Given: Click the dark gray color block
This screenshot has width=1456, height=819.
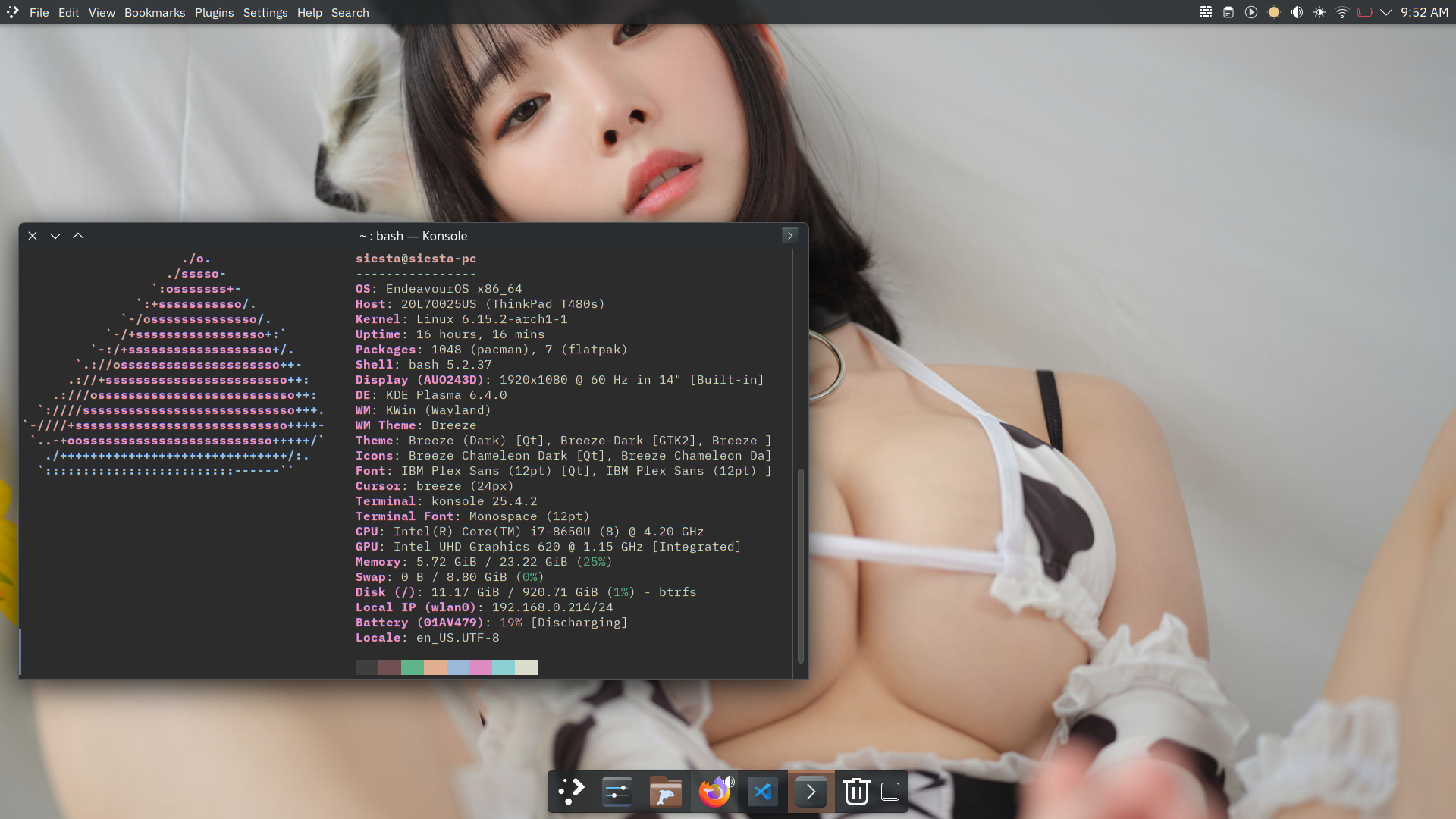Looking at the screenshot, I should point(367,667).
